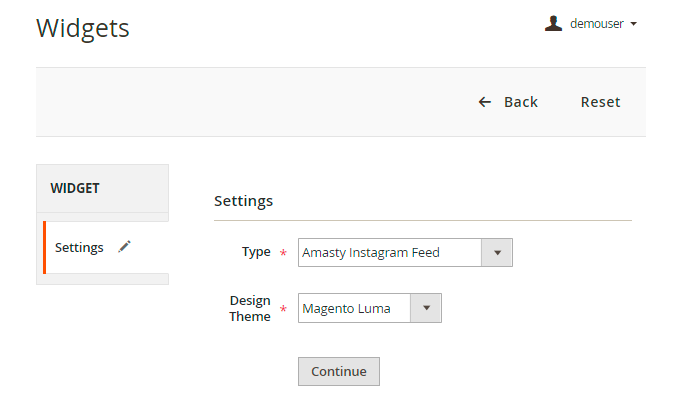This screenshot has width=684, height=412.
Task: Click the left arrow Back icon
Action: (x=485, y=102)
